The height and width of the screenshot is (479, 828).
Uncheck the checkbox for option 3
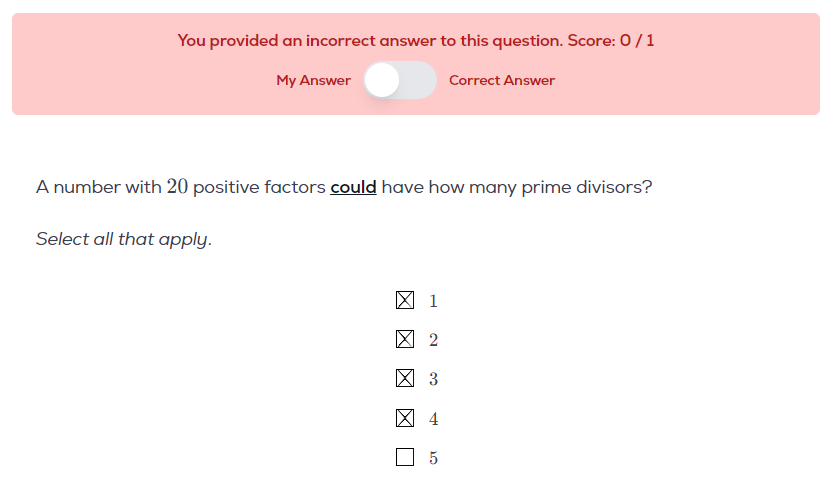pos(405,378)
